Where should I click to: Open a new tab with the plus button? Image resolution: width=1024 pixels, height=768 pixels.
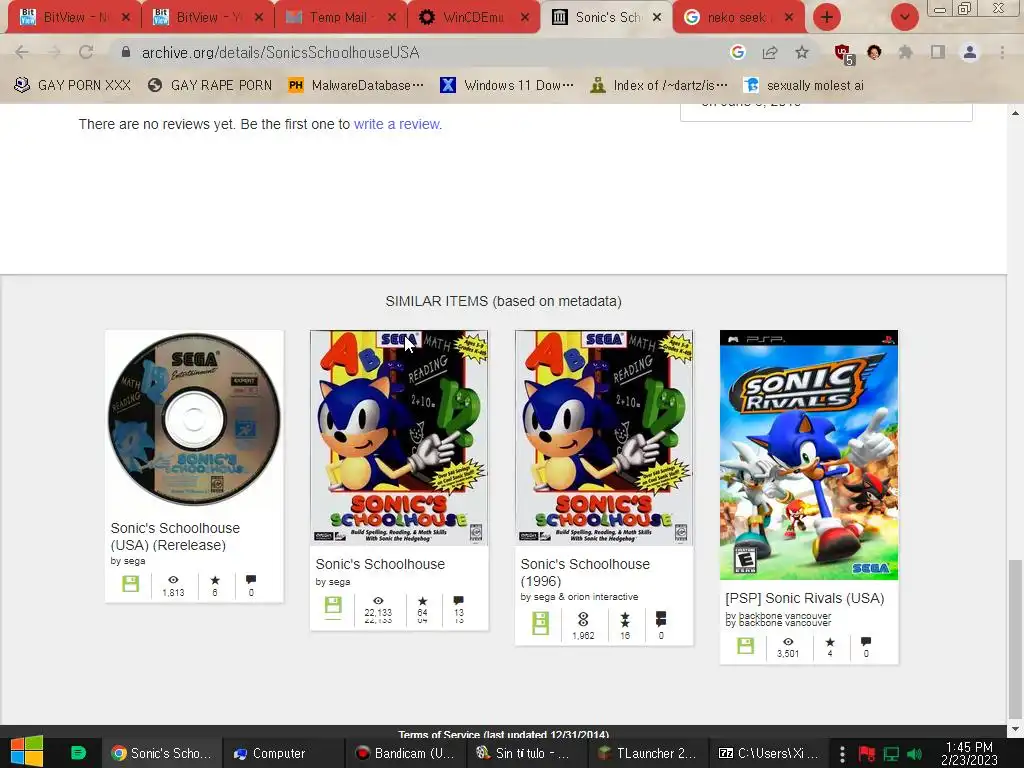(x=827, y=17)
